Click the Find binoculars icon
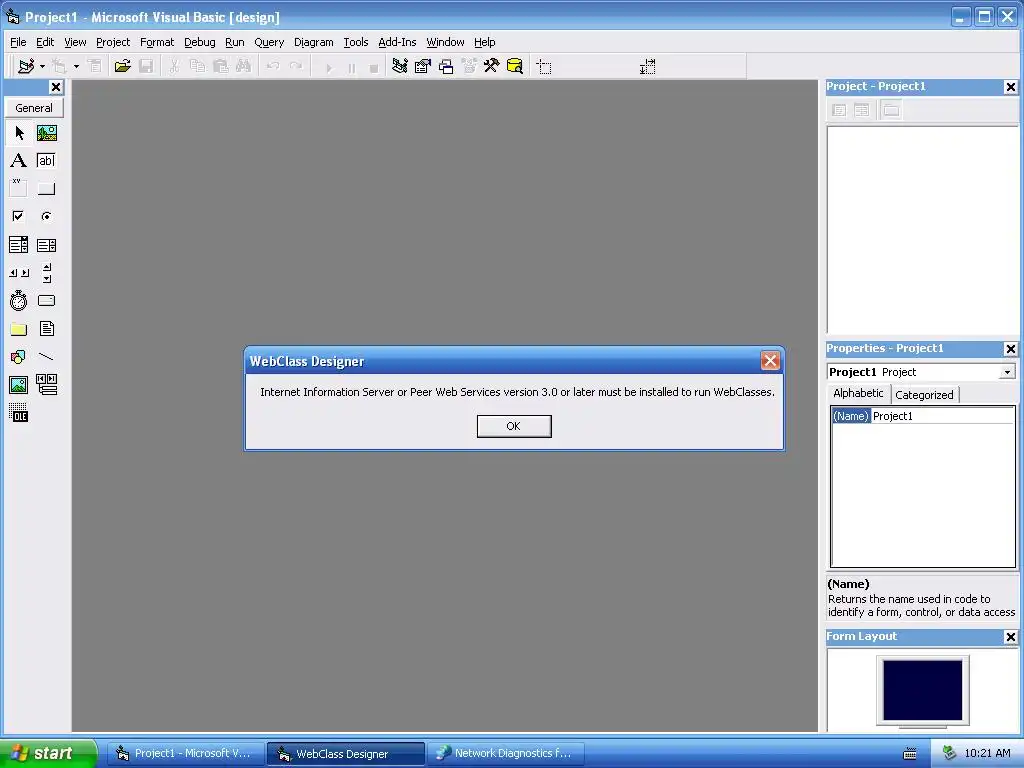 (x=243, y=66)
